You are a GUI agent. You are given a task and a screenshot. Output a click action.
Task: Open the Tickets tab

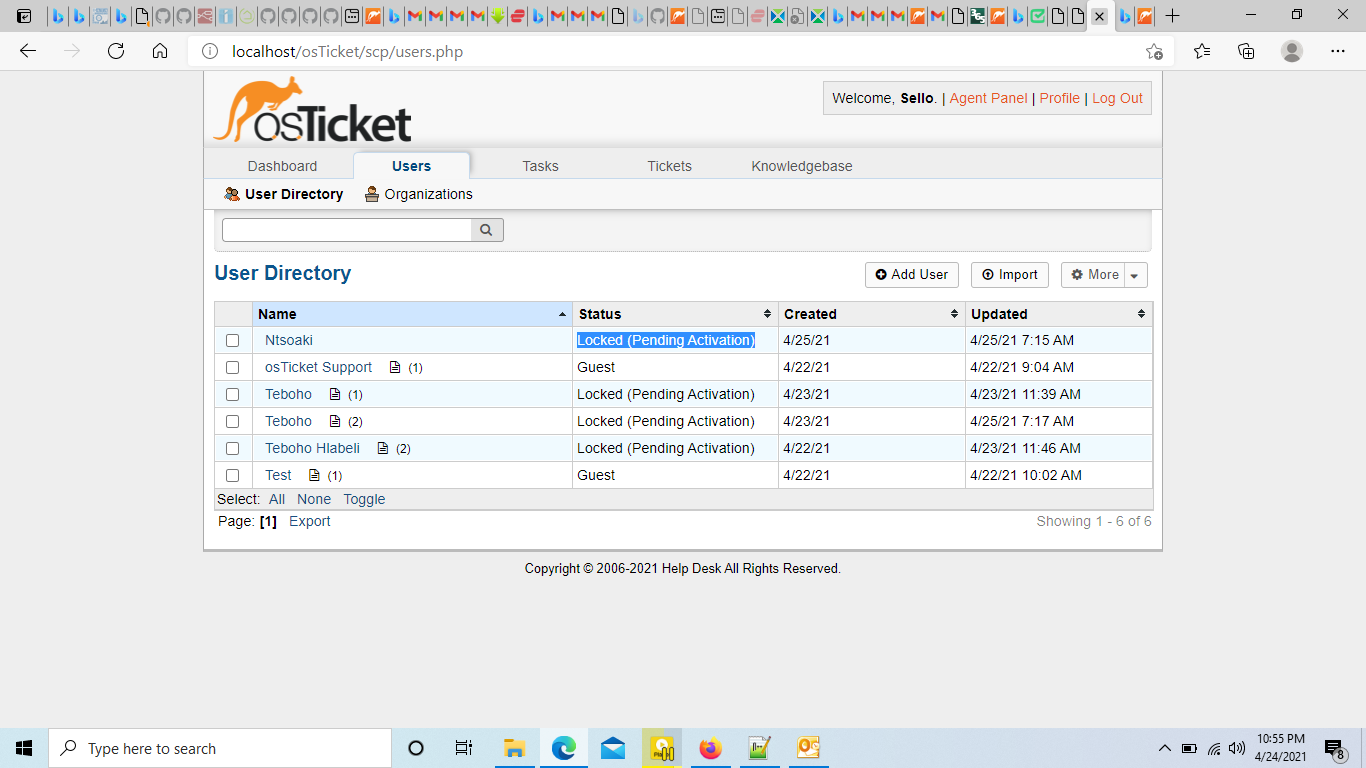click(669, 166)
